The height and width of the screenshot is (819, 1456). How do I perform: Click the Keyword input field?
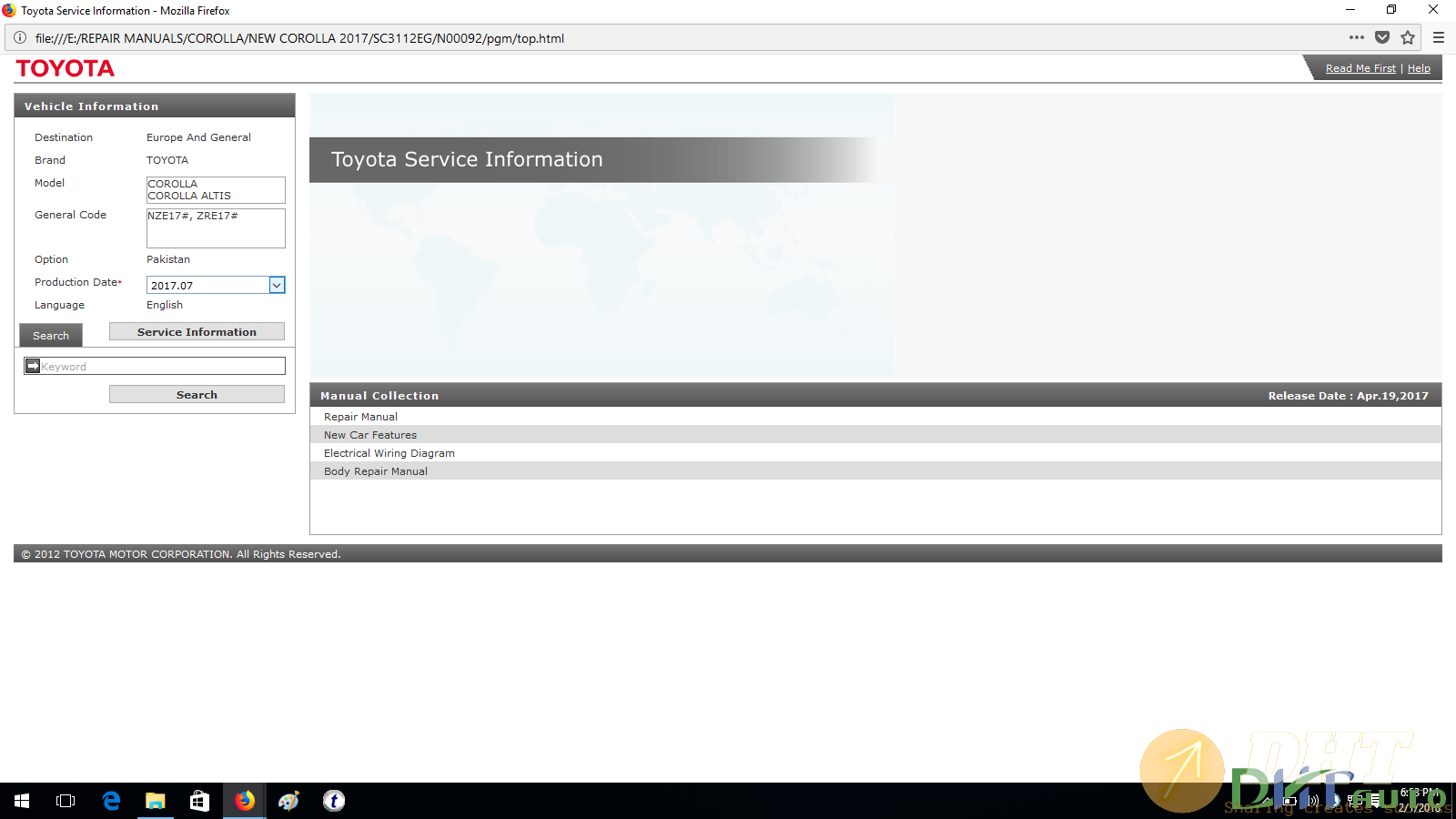[162, 366]
